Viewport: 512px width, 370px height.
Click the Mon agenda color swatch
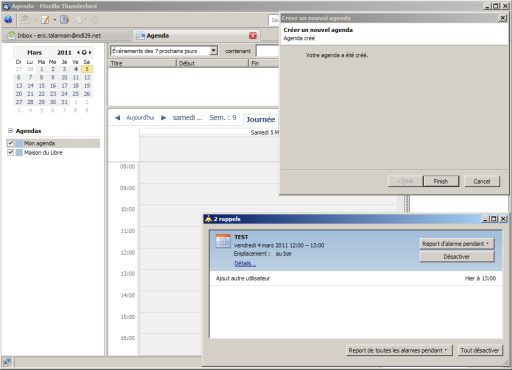point(19,143)
